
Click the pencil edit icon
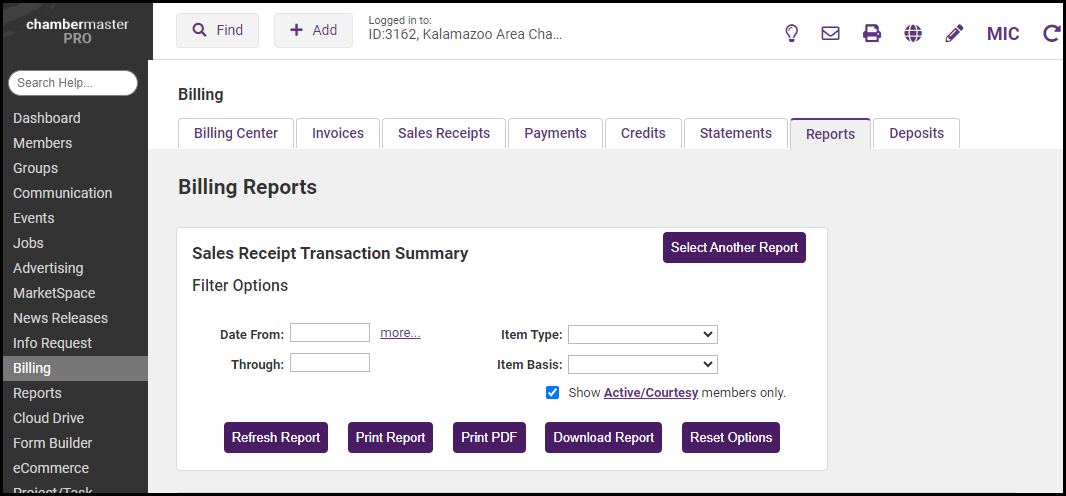coord(954,33)
